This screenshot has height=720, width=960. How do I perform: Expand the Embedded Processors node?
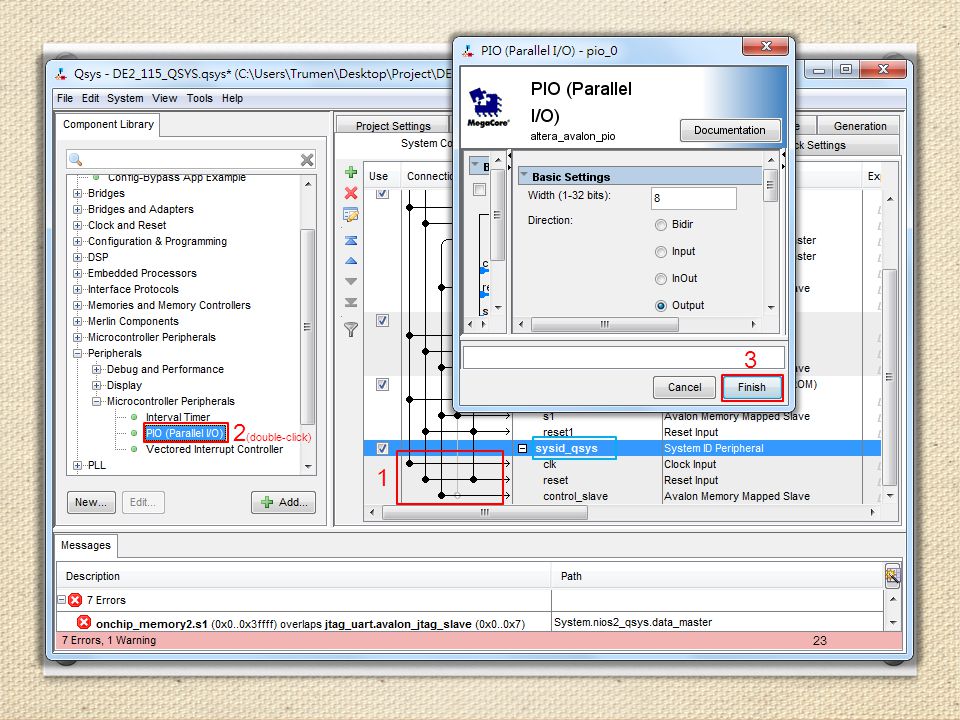tap(78, 273)
